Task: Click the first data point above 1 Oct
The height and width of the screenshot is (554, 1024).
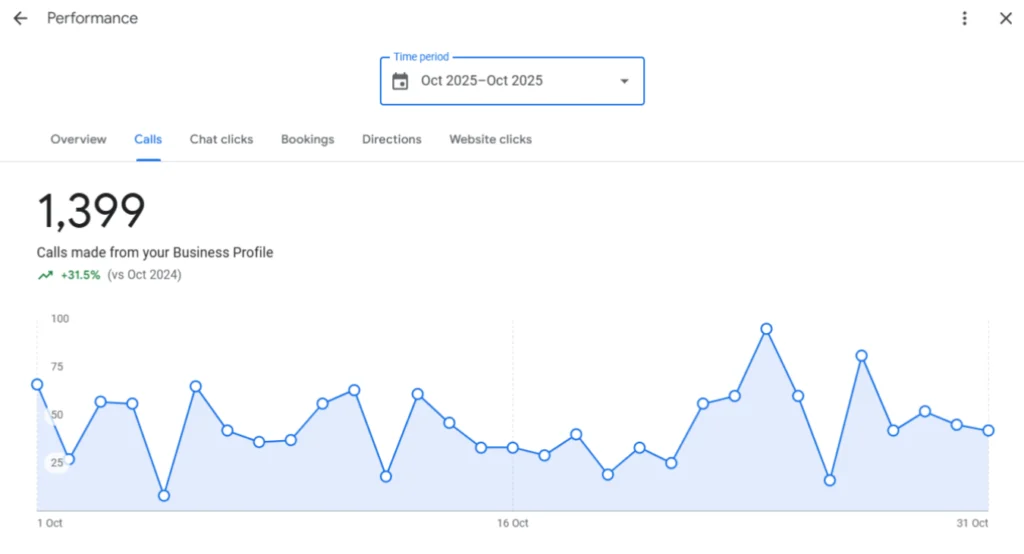Action: (37, 384)
